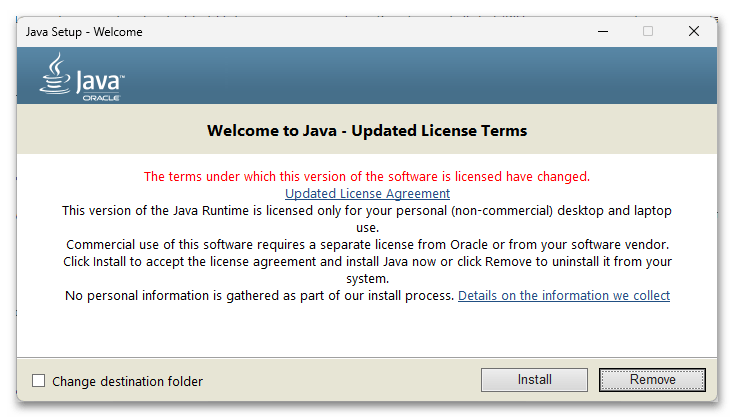Click the Remove button

pos(652,379)
